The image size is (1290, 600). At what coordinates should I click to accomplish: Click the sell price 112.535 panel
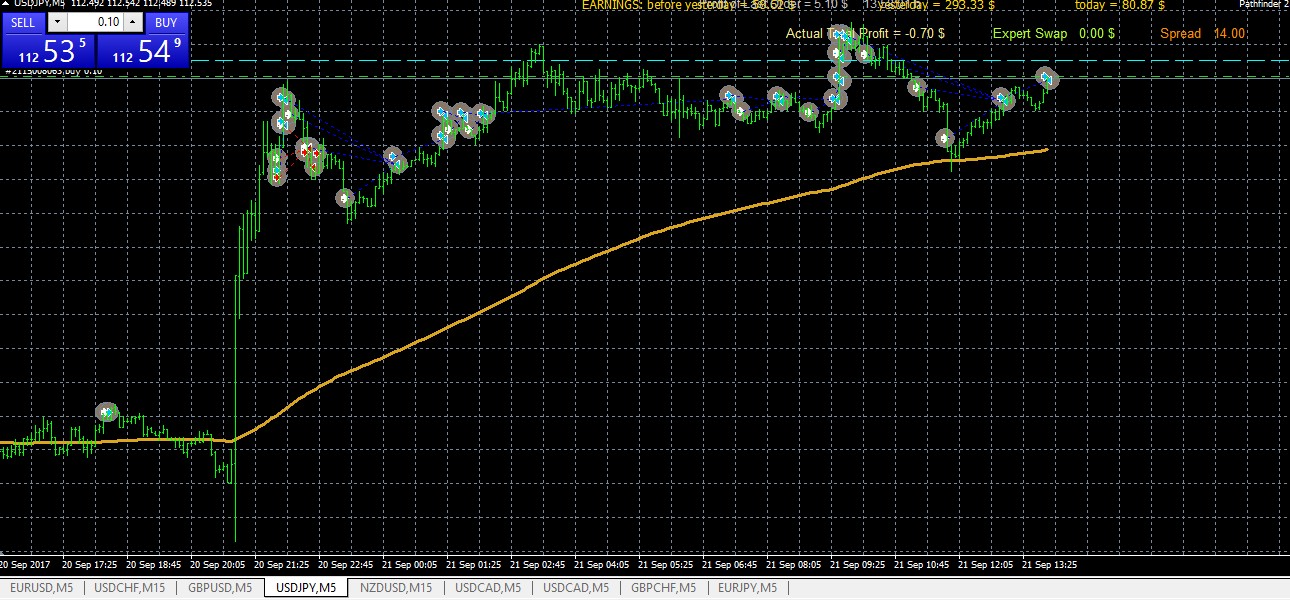point(47,51)
